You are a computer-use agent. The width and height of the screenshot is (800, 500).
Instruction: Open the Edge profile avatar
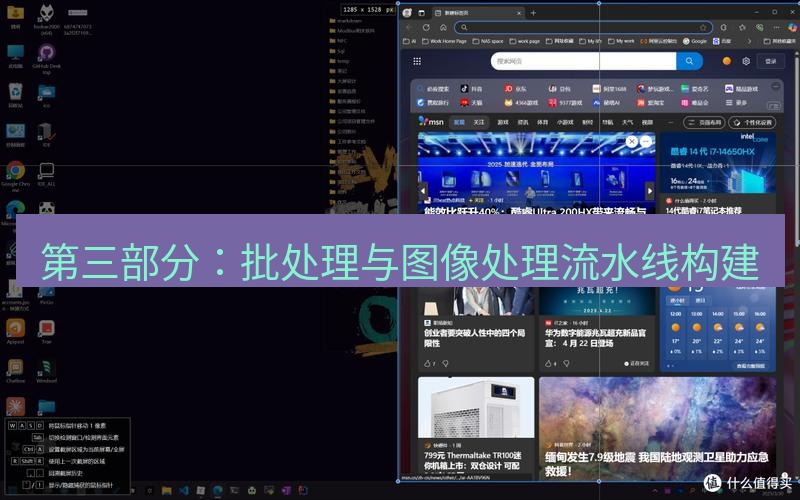[407, 13]
